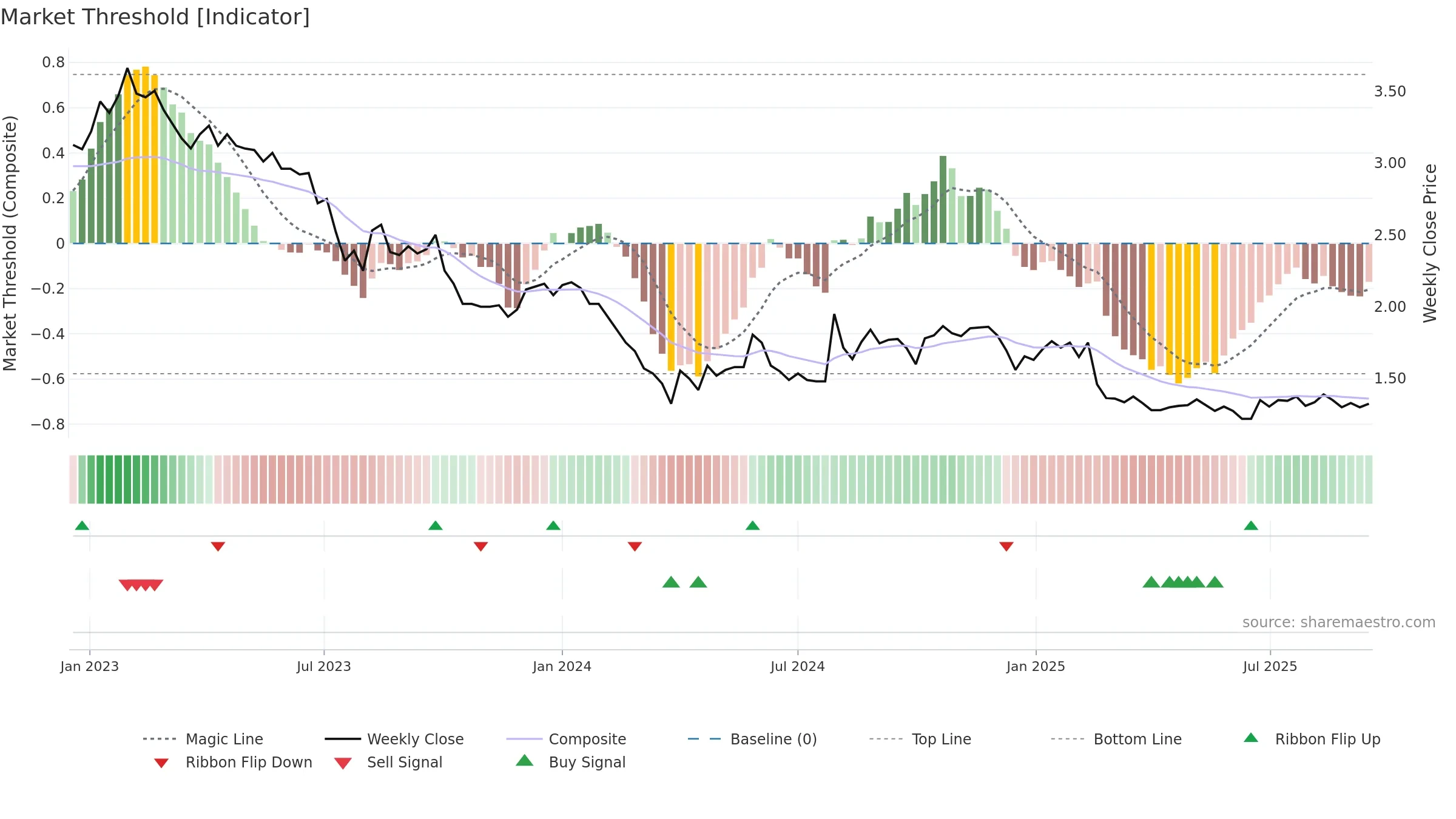Click the Jul 2023 x-axis label

point(323,666)
